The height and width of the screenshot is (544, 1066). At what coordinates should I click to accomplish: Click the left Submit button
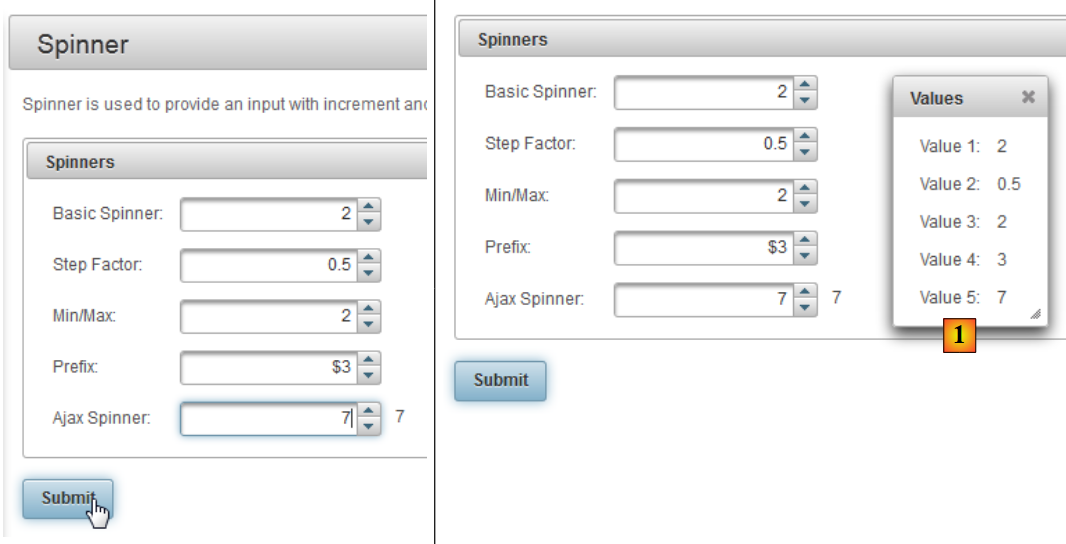click(x=67, y=498)
